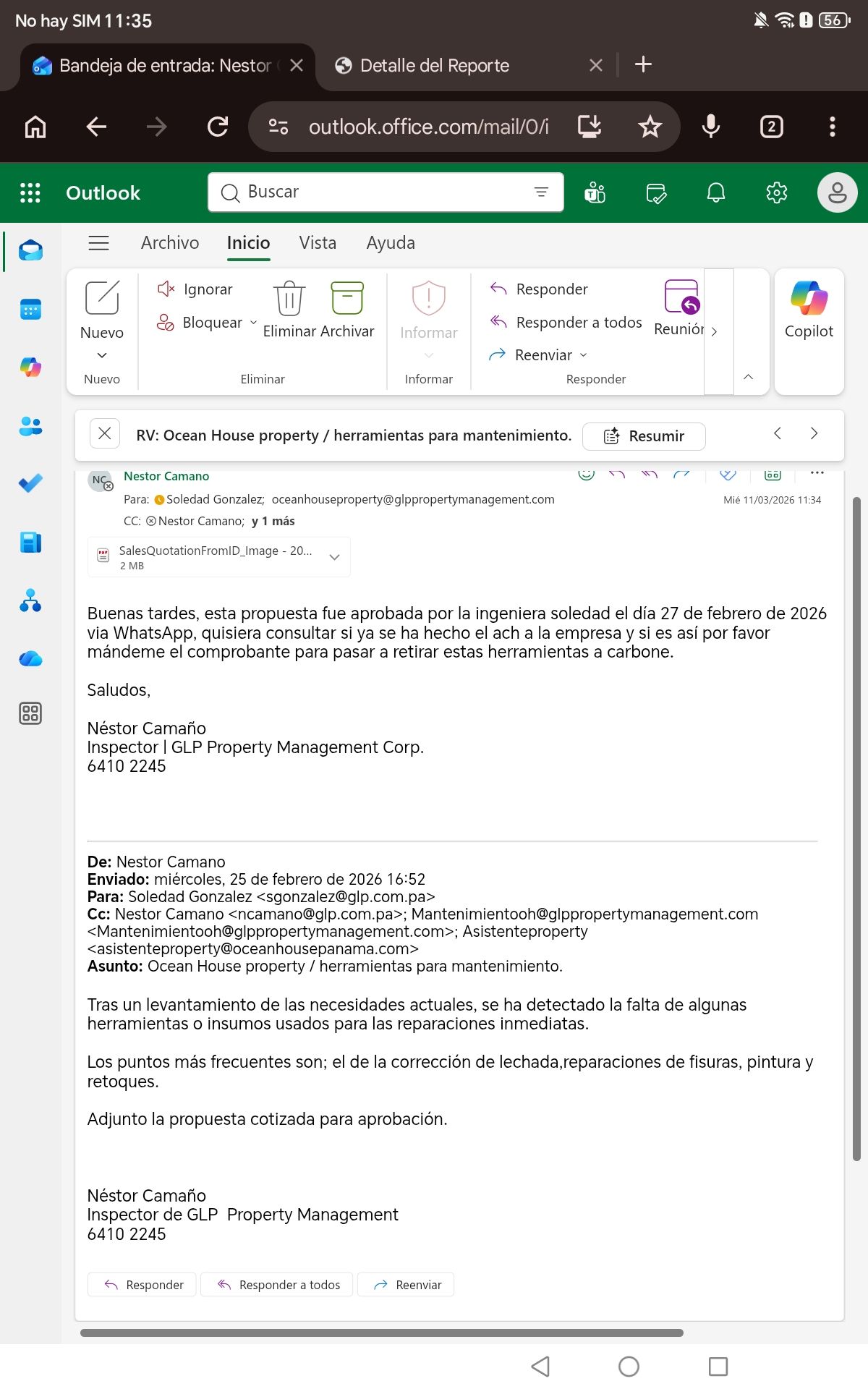The height and width of the screenshot is (1389, 868).
Task: Open the Archivo menu tab
Action: [170, 243]
